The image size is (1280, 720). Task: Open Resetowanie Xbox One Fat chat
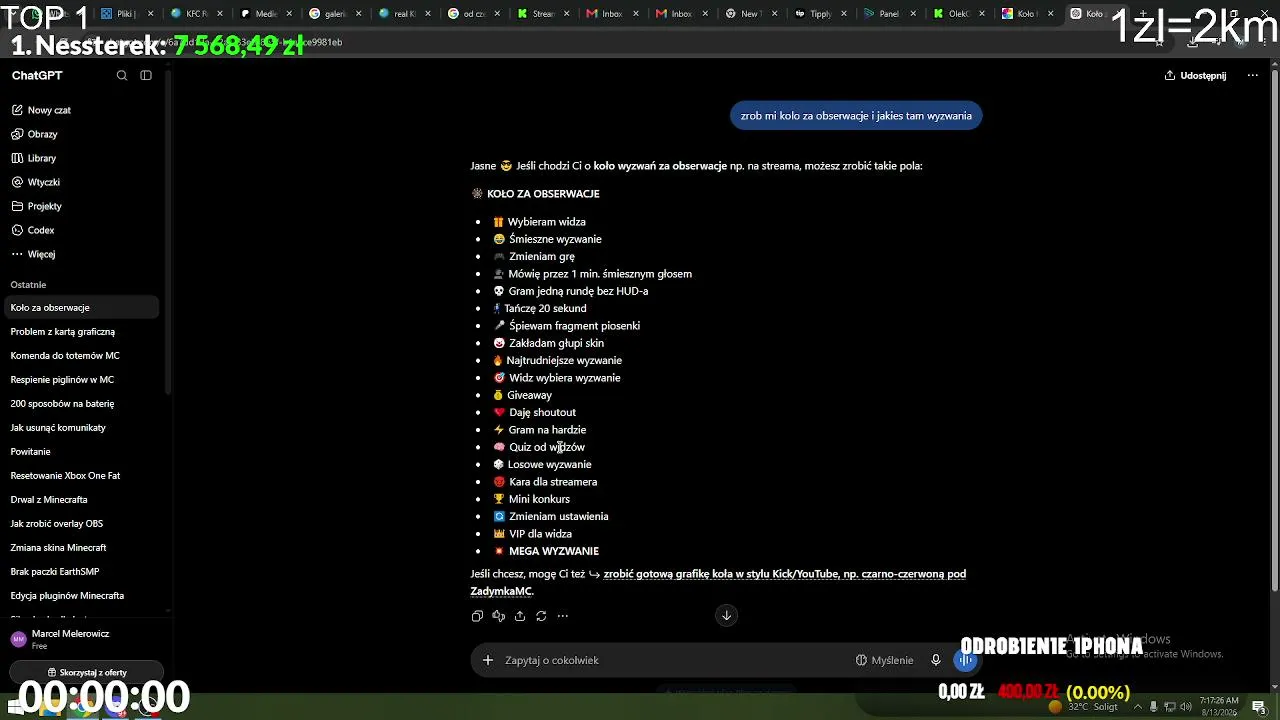point(82,476)
